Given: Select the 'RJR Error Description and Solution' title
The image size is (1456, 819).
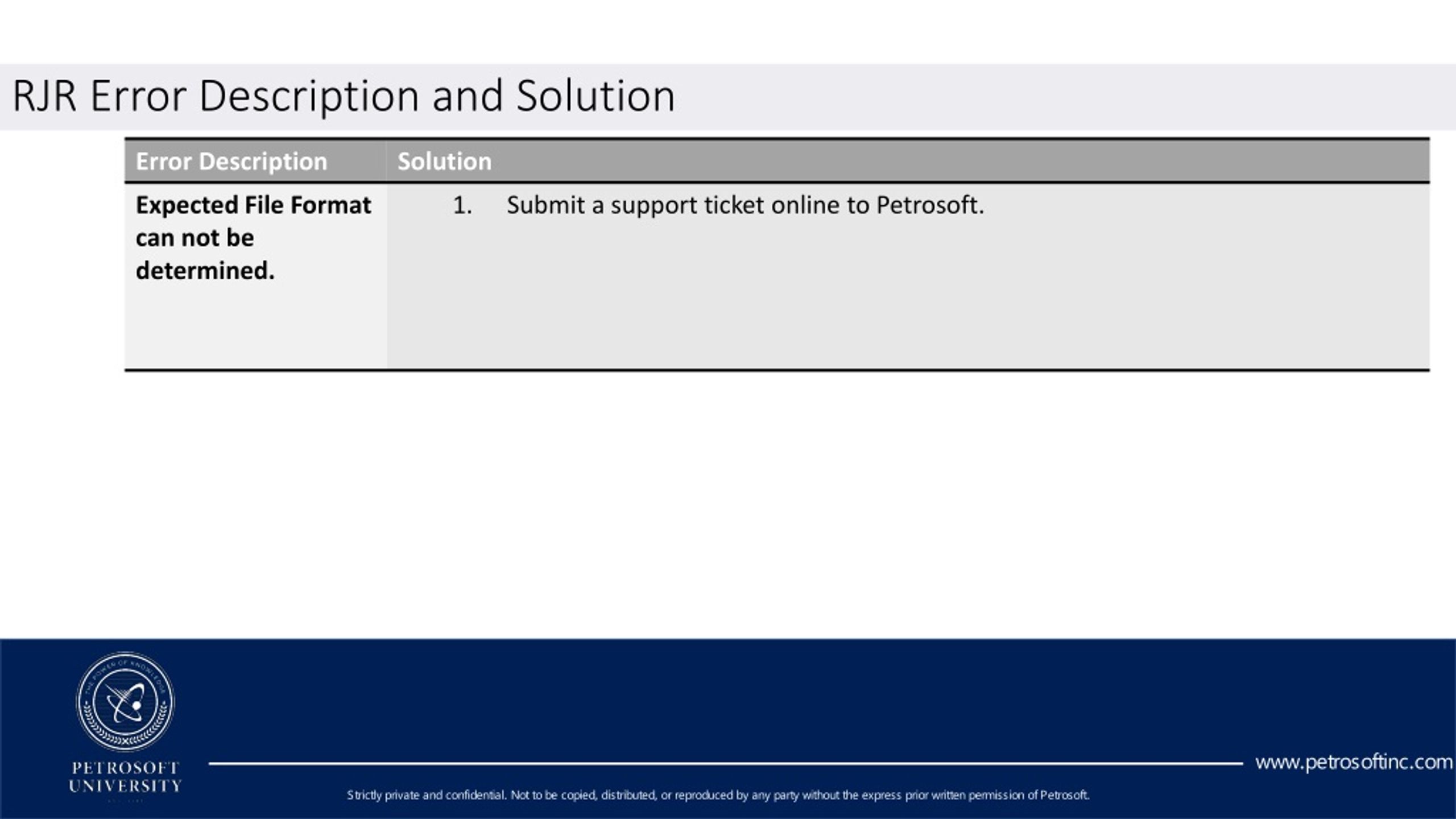Looking at the screenshot, I should click(x=344, y=96).
